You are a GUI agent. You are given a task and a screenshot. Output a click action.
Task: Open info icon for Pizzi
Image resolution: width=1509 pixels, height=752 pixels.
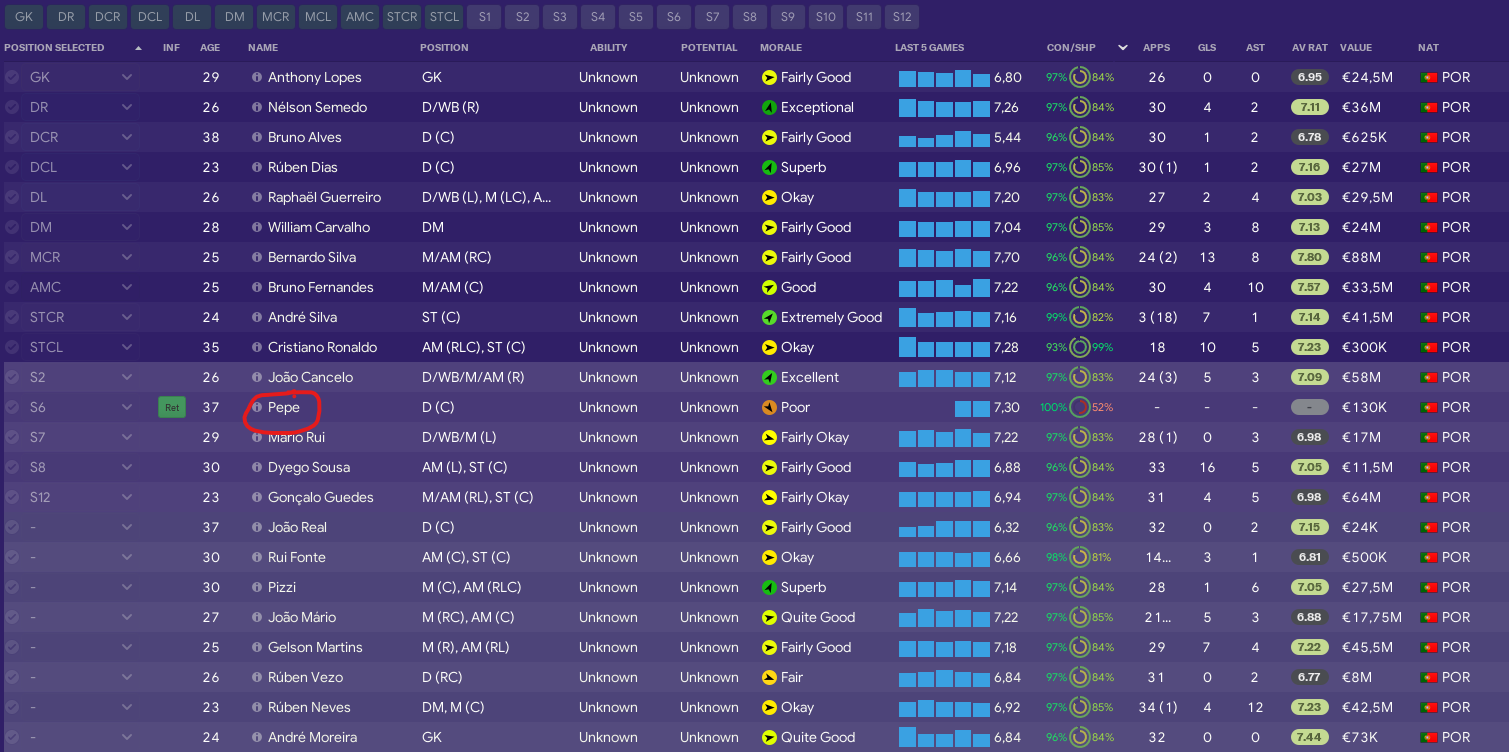257,587
